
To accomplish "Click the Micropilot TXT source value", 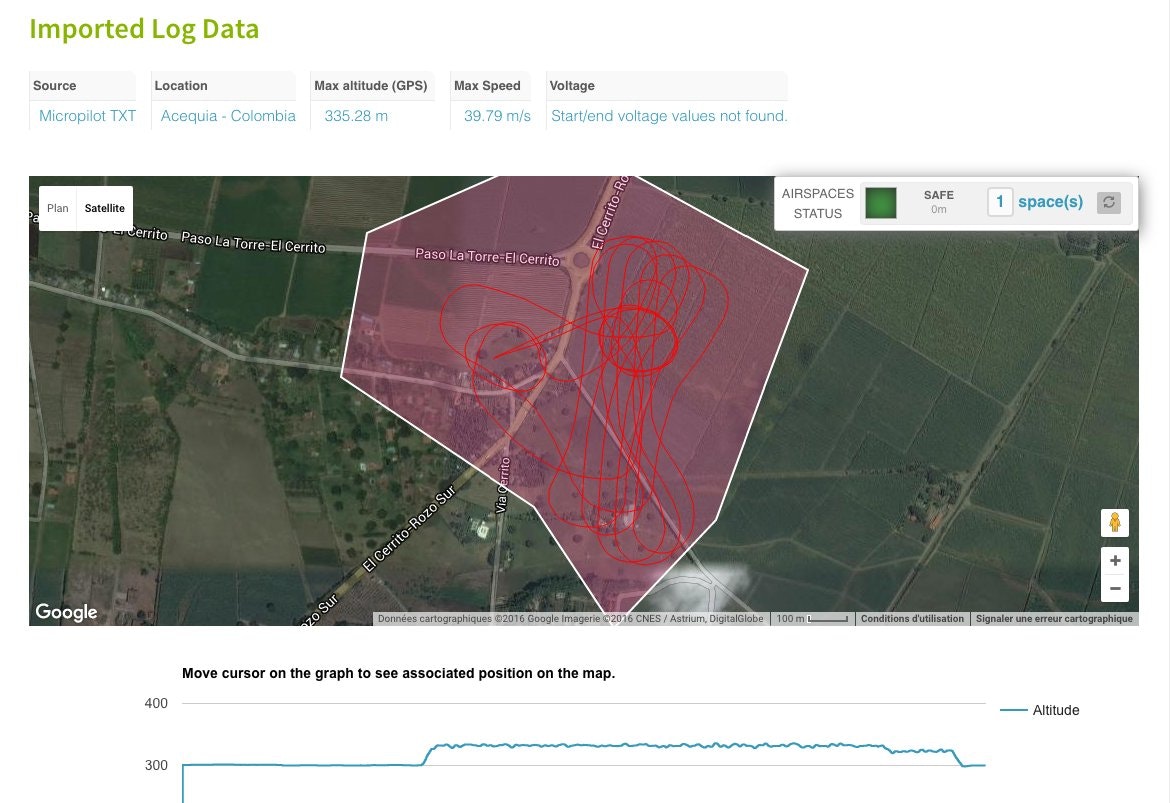I will click(x=87, y=116).
